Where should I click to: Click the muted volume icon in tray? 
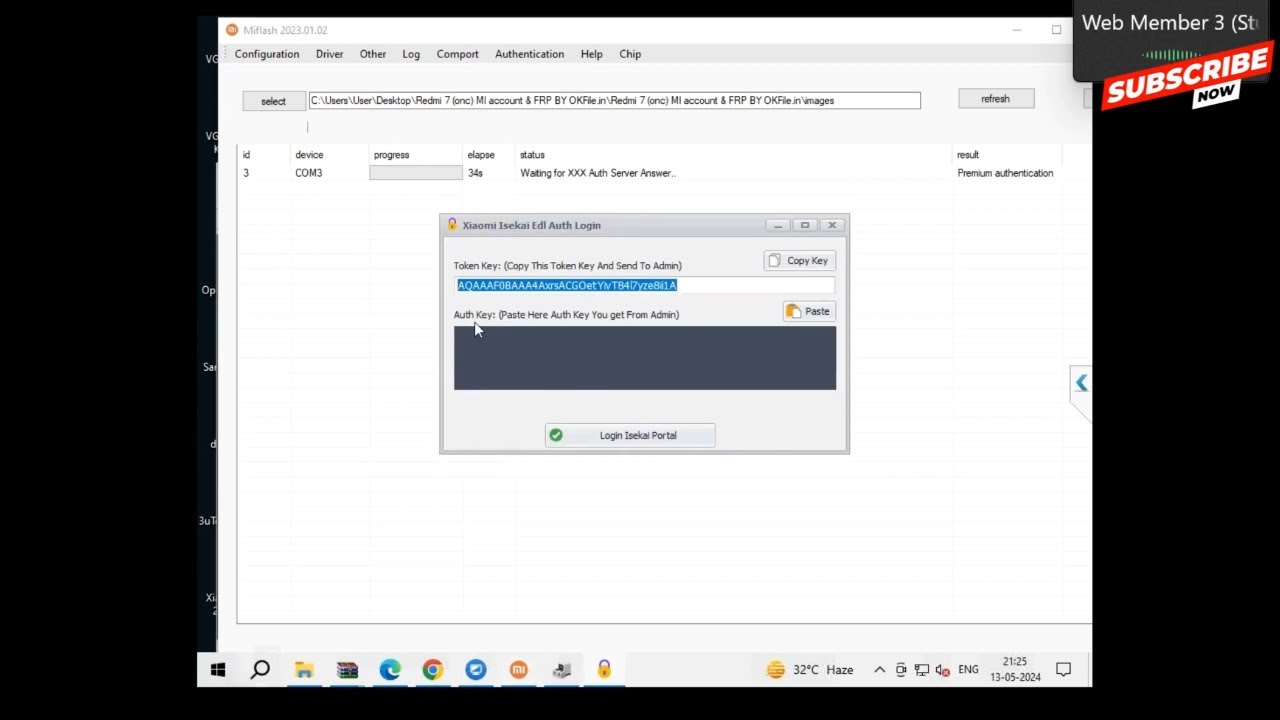942,670
